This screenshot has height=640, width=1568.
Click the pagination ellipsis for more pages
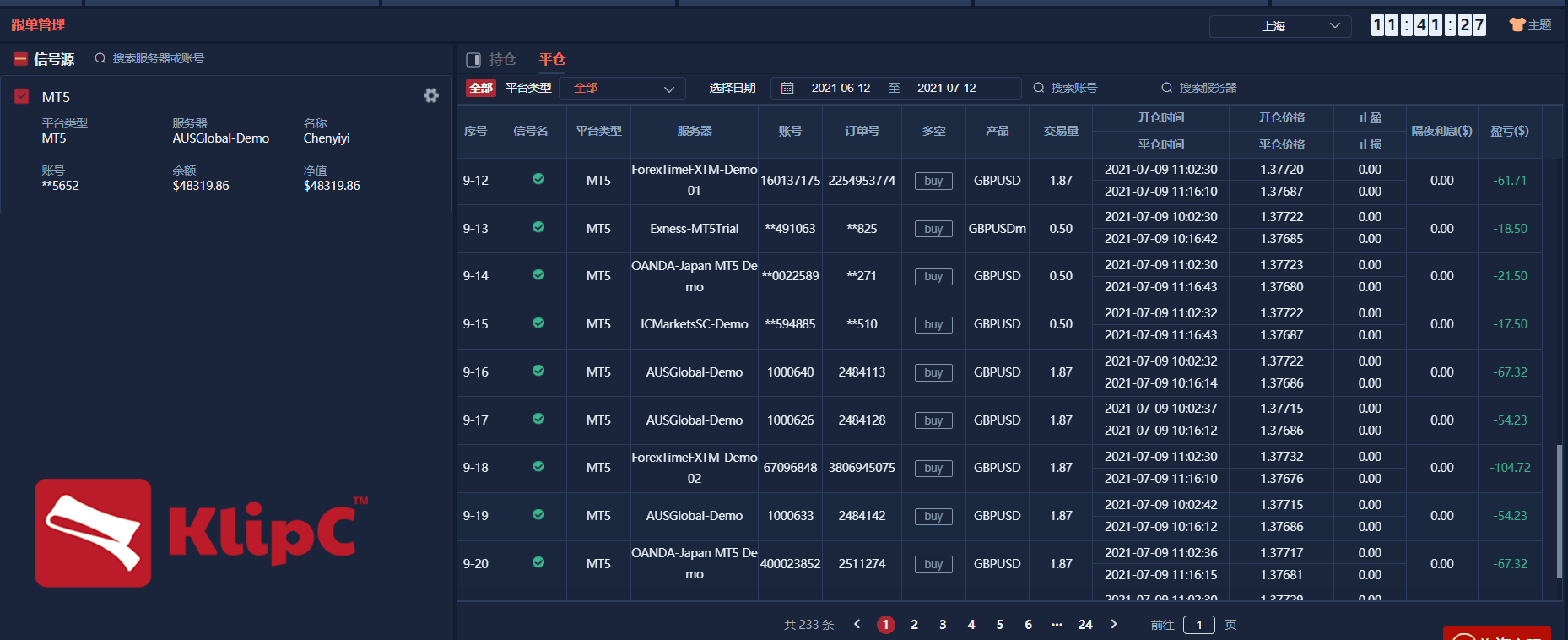pyautogui.click(x=1057, y=625)
